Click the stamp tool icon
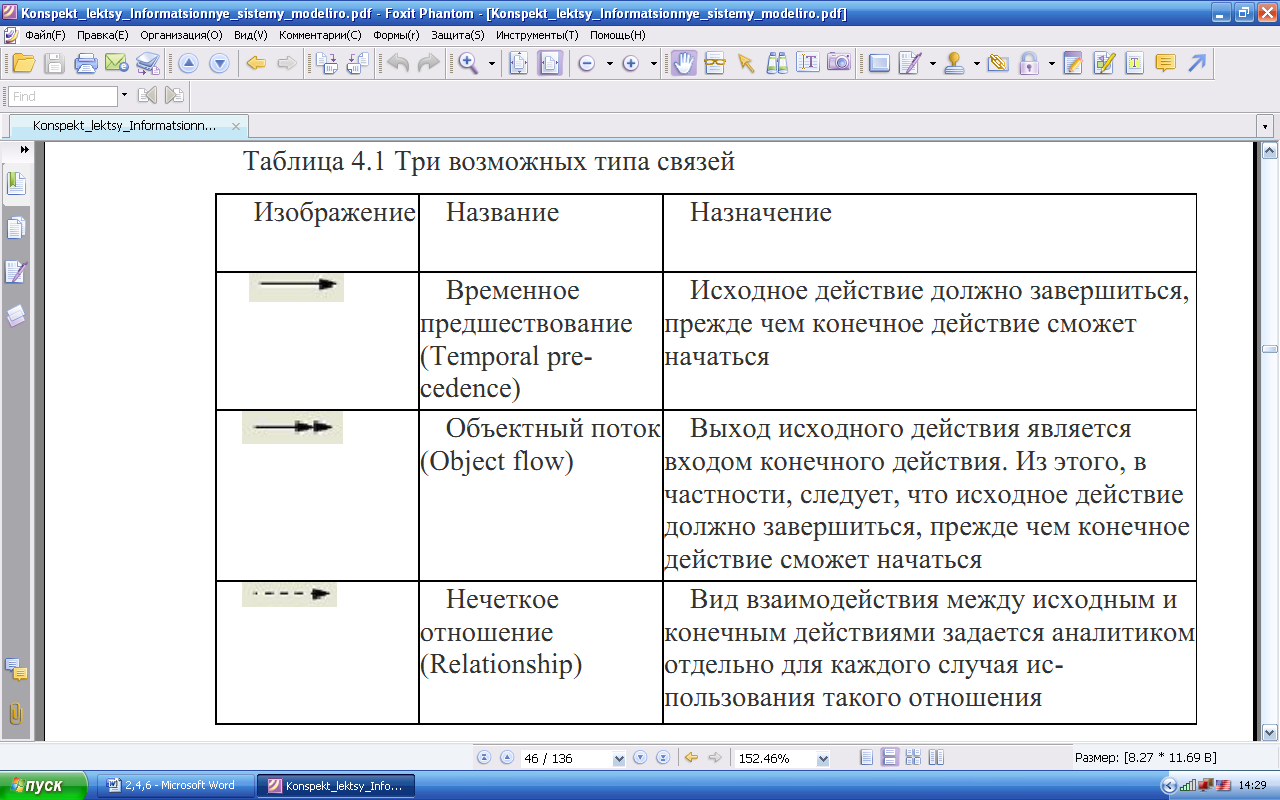Viewport: 1280px width, 800px height. pyautogui.click(x=954, y=63)
